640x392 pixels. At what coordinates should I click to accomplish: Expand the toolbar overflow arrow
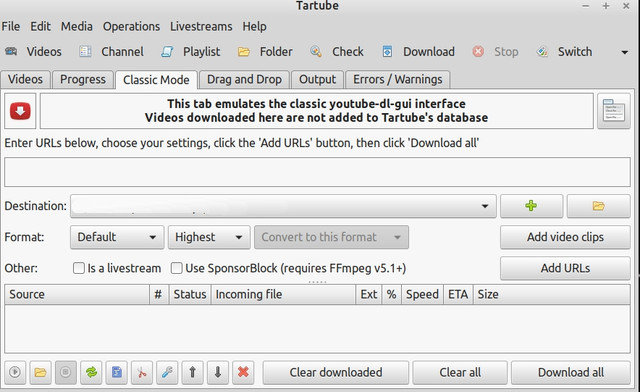coord(624,52)
